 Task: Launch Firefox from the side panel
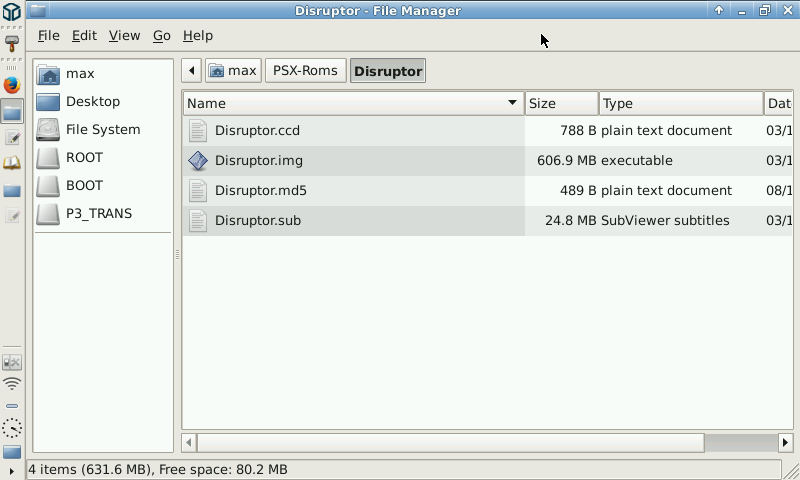click(x=12, y=85)
